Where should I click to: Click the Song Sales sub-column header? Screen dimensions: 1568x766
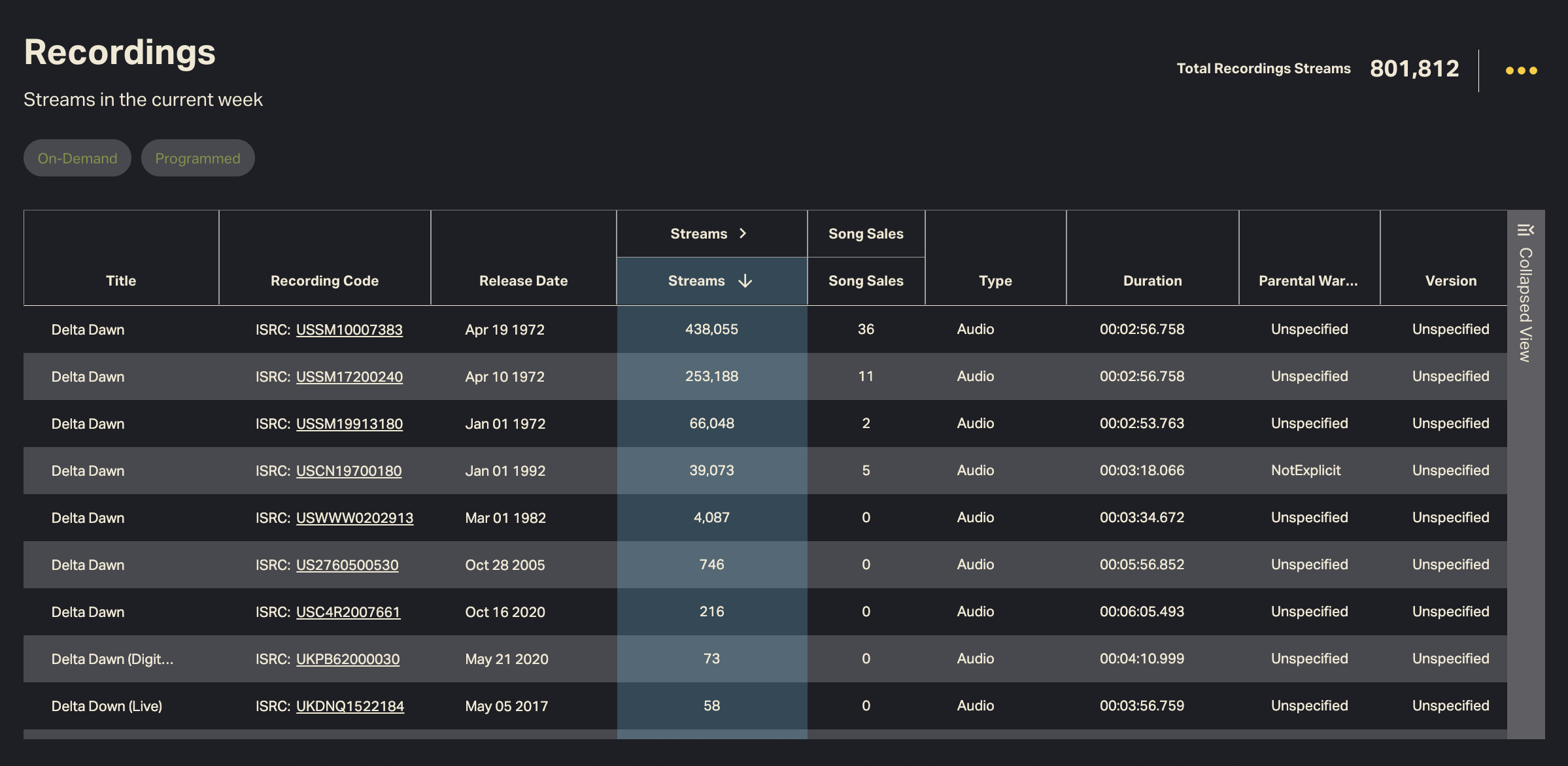point(866,280)
